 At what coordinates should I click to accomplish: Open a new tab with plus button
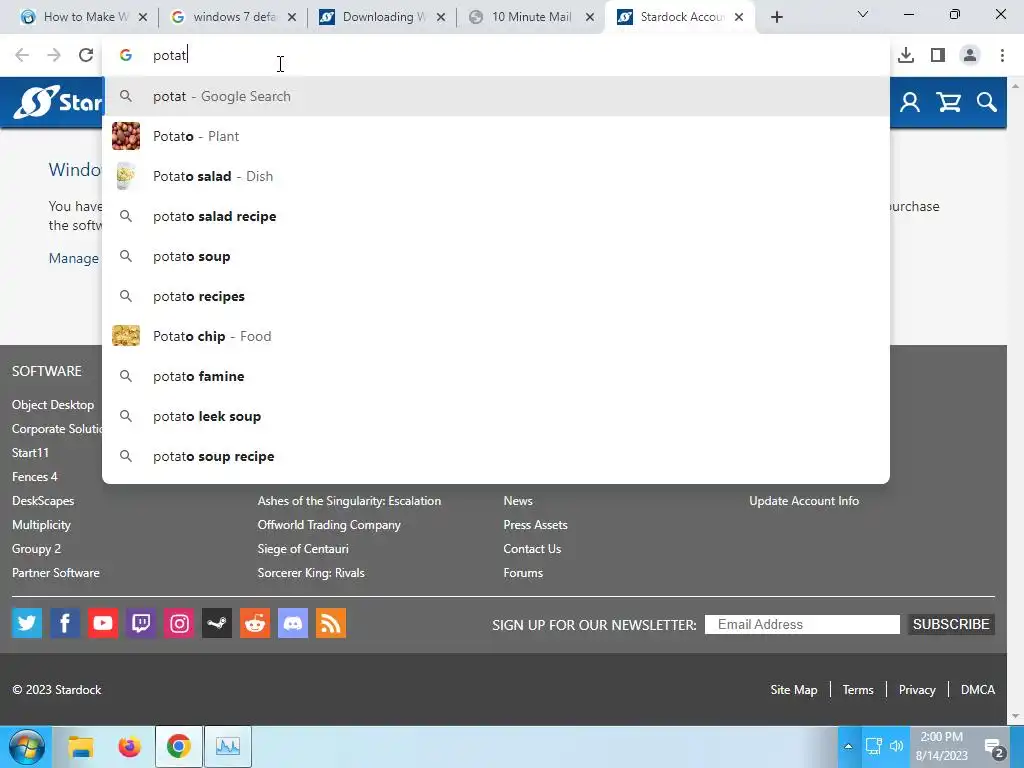point(776,17)
